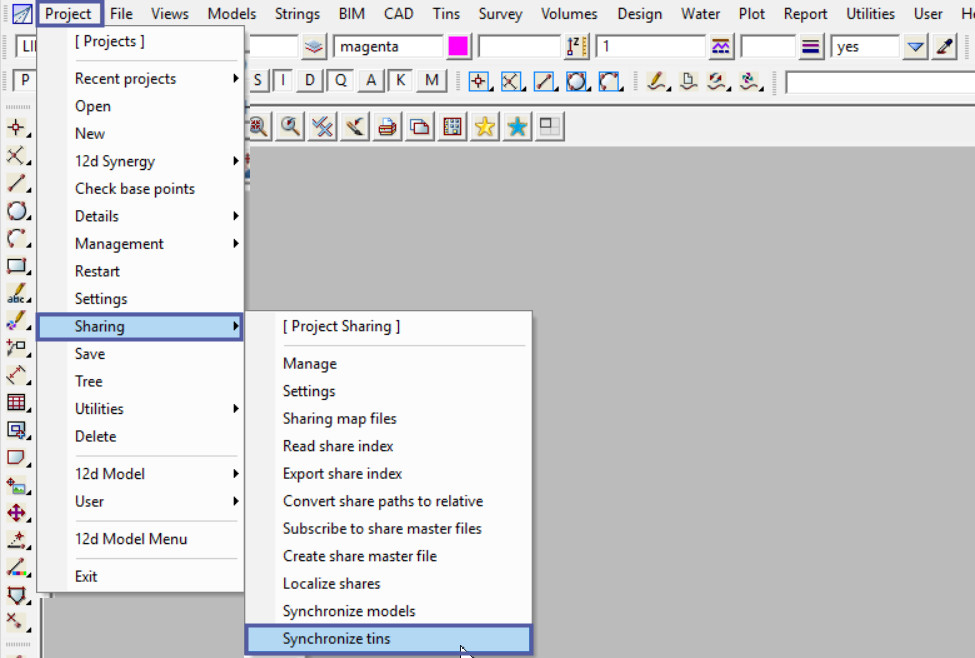This screenshot has width=975, height=658.
Task: Click the eyedropper icon on top toolbar
Action: coord(944,47)
